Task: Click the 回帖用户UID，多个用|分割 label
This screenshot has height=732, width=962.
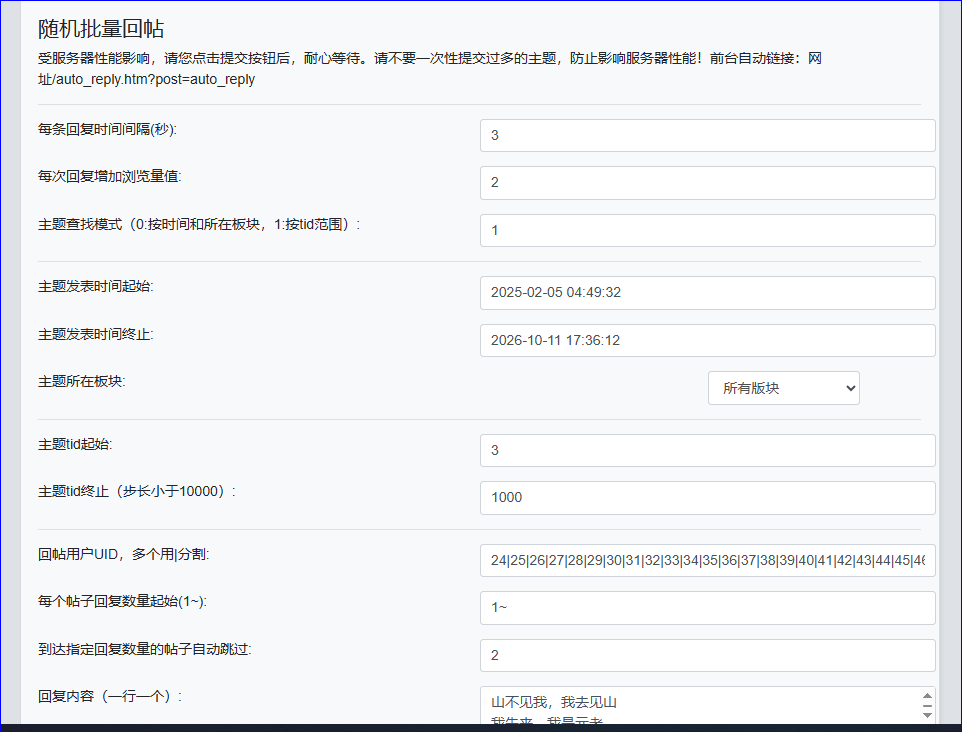Action: click(x=123, y=554)
